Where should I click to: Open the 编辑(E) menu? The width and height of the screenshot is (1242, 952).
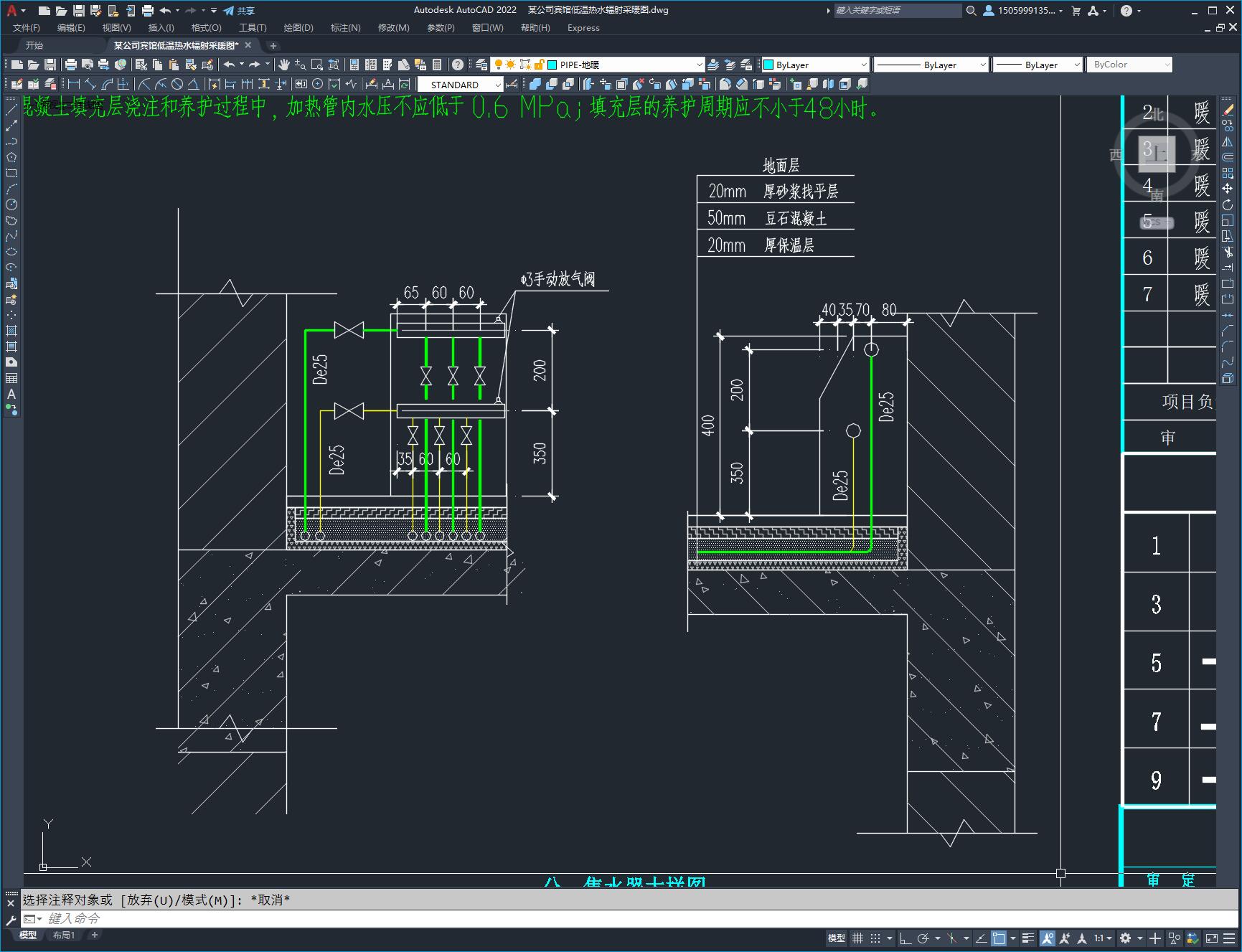point(71,28)
